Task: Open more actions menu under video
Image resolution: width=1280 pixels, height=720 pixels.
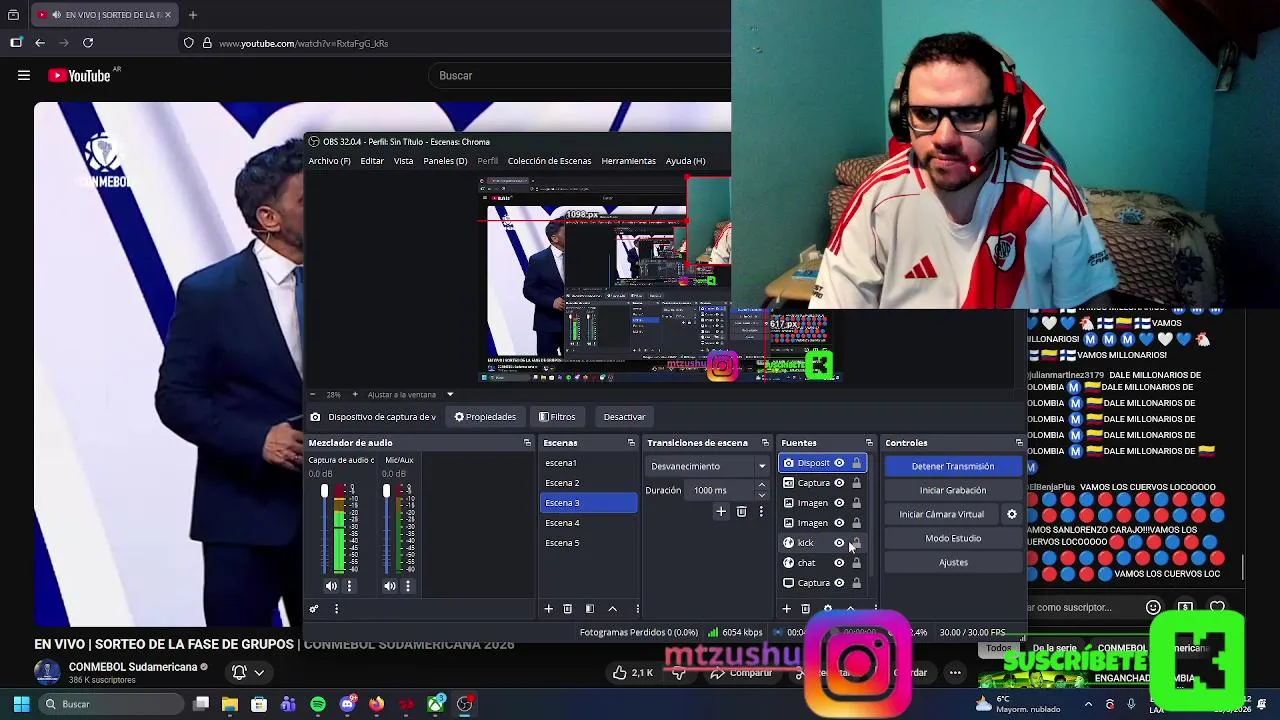Action: coord(955,673)
